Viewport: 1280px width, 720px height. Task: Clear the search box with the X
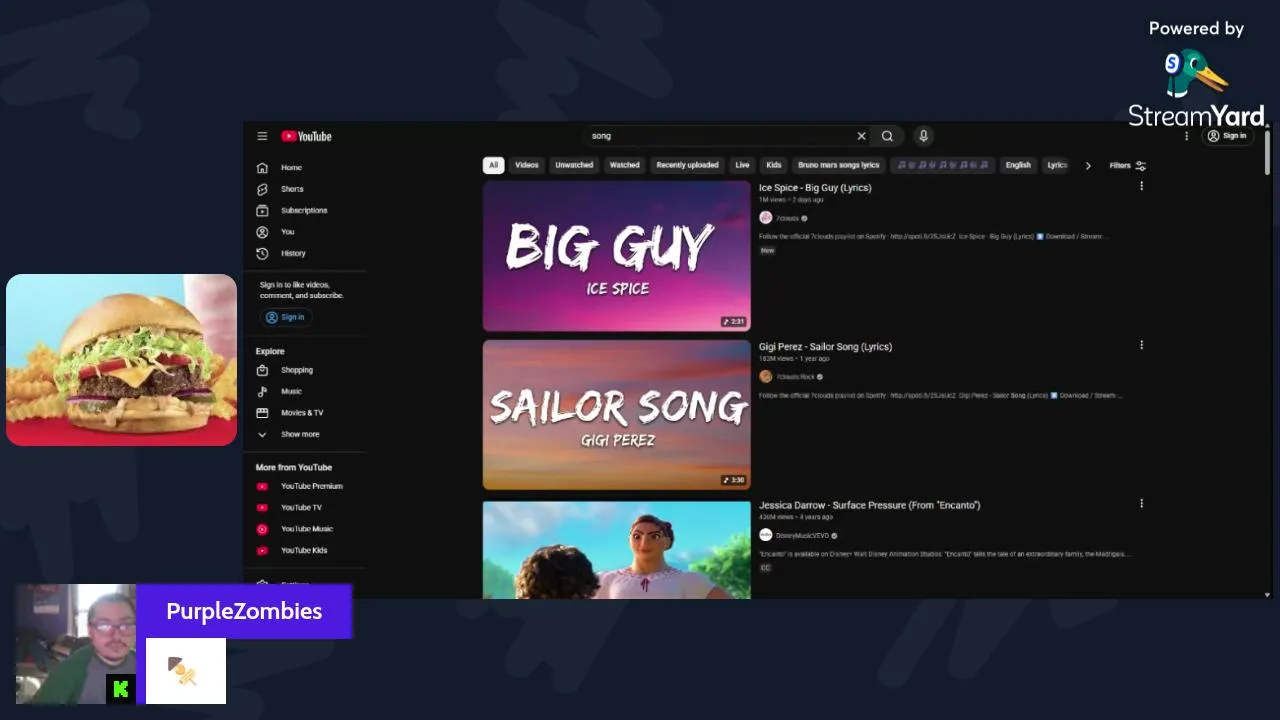(x=861, y=136)
